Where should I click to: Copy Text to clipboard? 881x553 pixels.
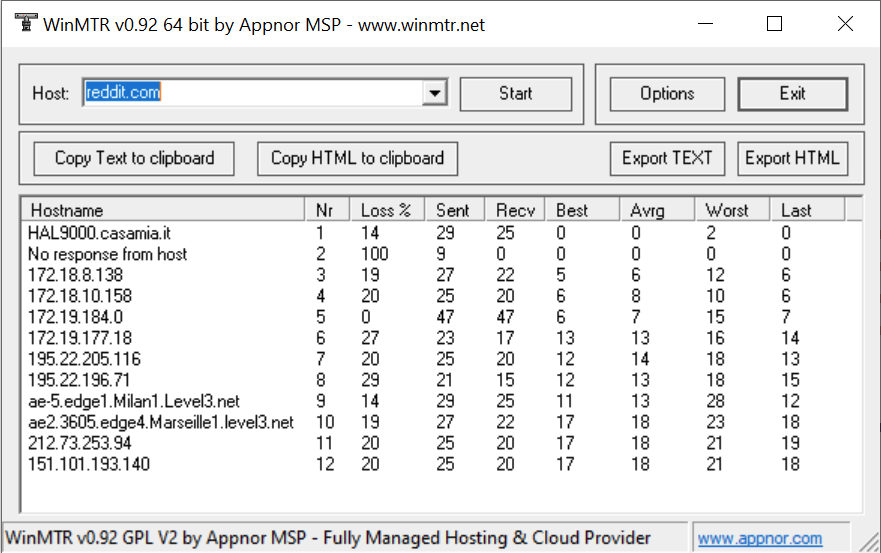tap(134, 159)
